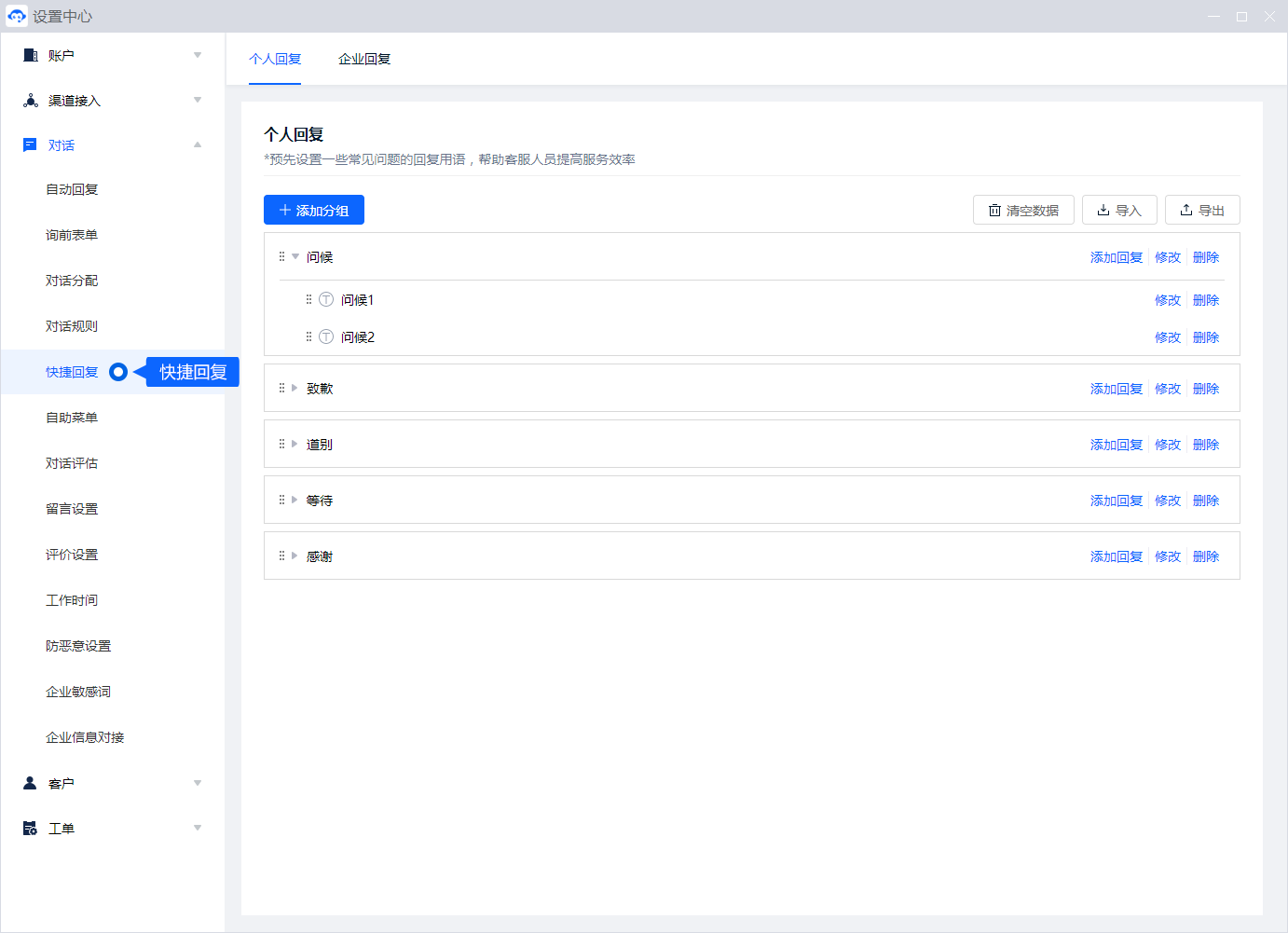
Task: Click 删除 for the 道别 group
Action: pyautogui.click(x=1206, y=445)
